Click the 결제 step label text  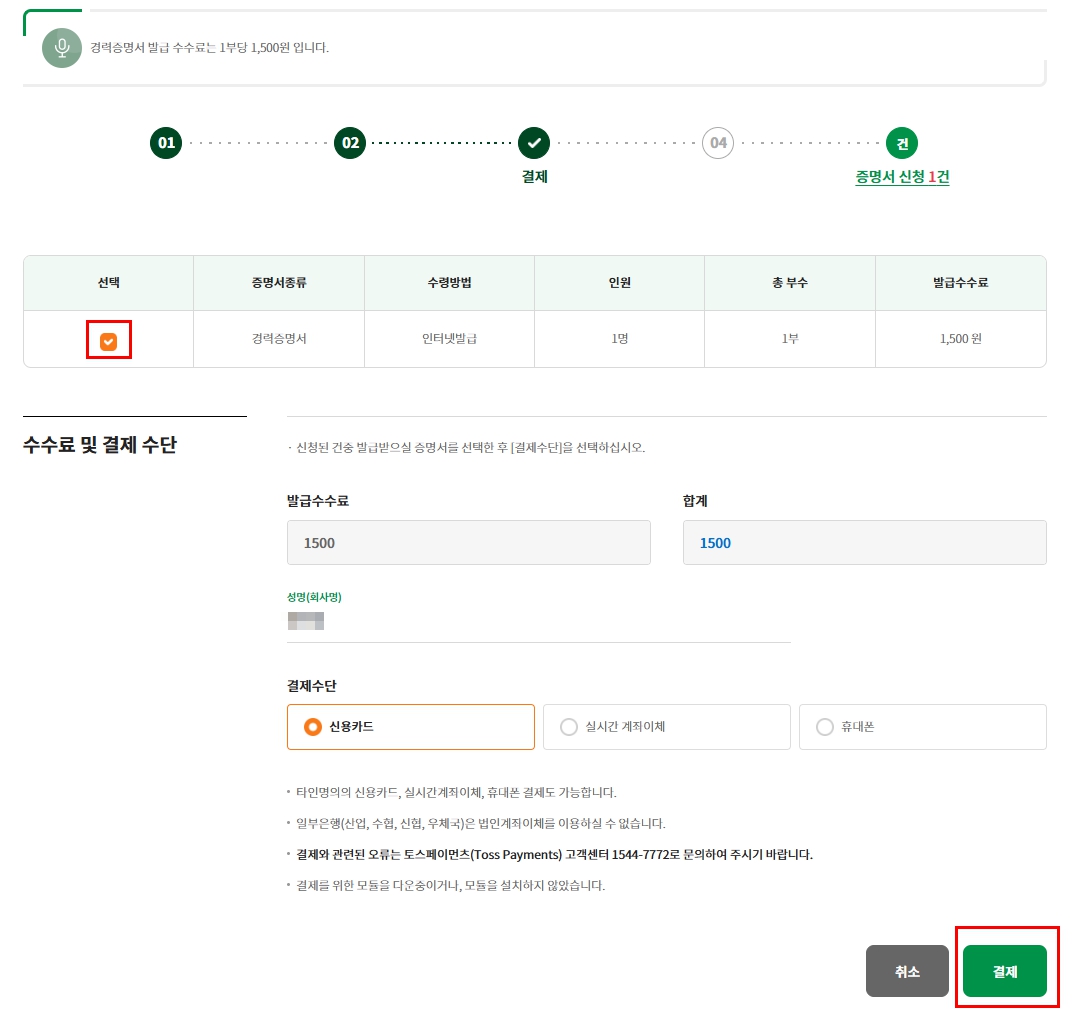534,176
